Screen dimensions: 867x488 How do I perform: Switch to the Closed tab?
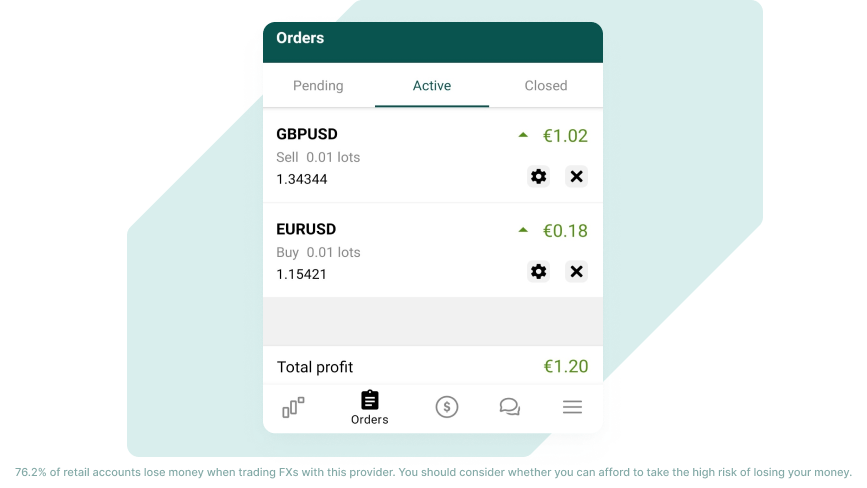(x=546, y=86)
